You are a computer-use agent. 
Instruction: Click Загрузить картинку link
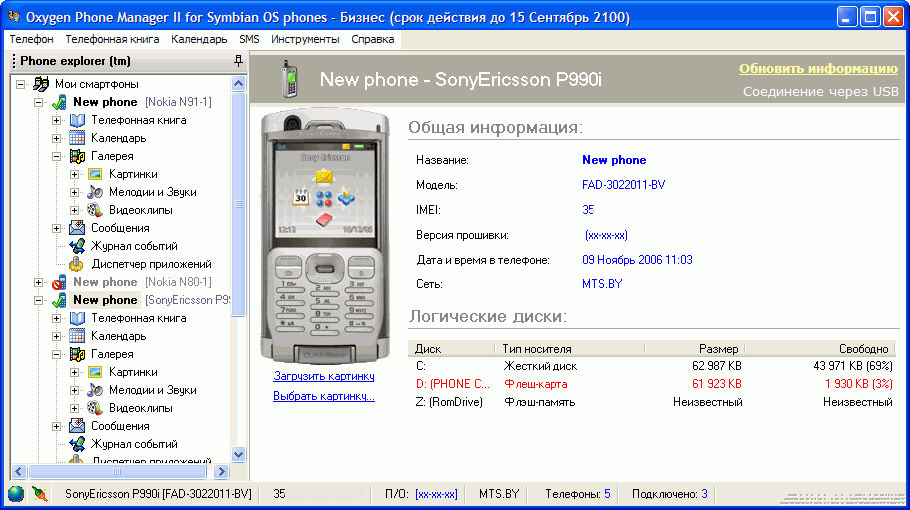point(324,376)
